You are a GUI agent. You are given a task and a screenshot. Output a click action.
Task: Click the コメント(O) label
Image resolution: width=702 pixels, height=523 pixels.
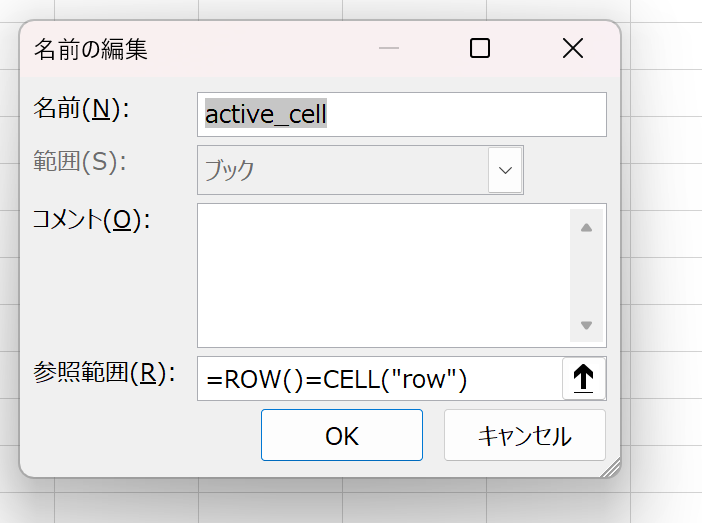[x=90, y=220]
